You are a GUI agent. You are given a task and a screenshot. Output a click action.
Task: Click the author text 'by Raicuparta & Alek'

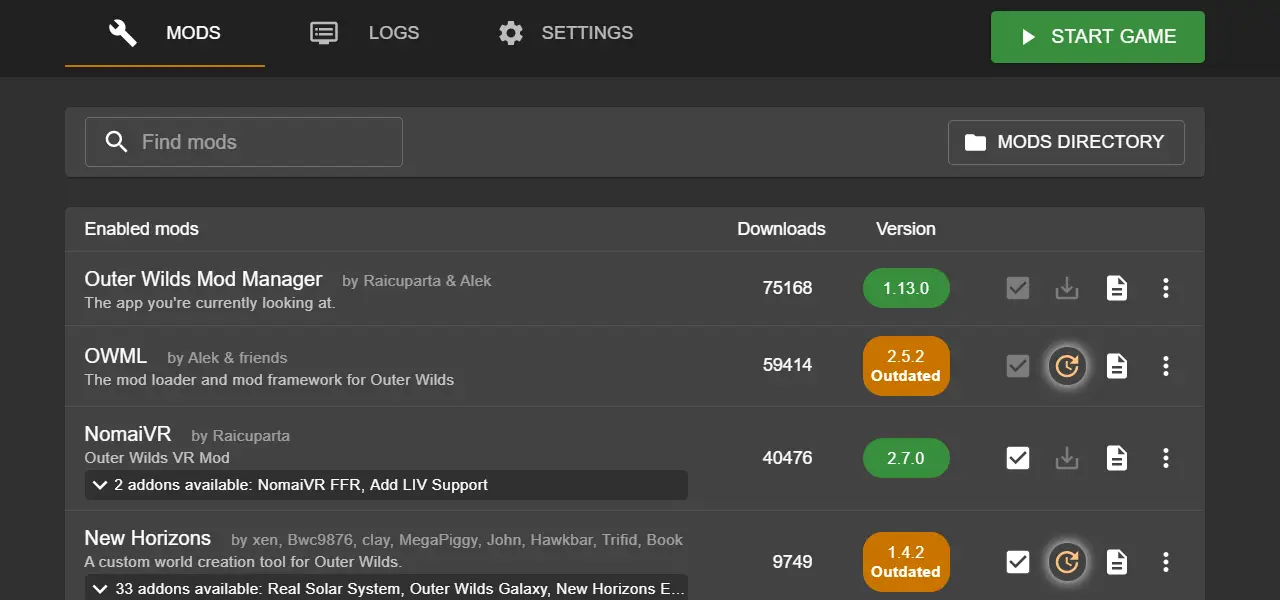[417, 281]
